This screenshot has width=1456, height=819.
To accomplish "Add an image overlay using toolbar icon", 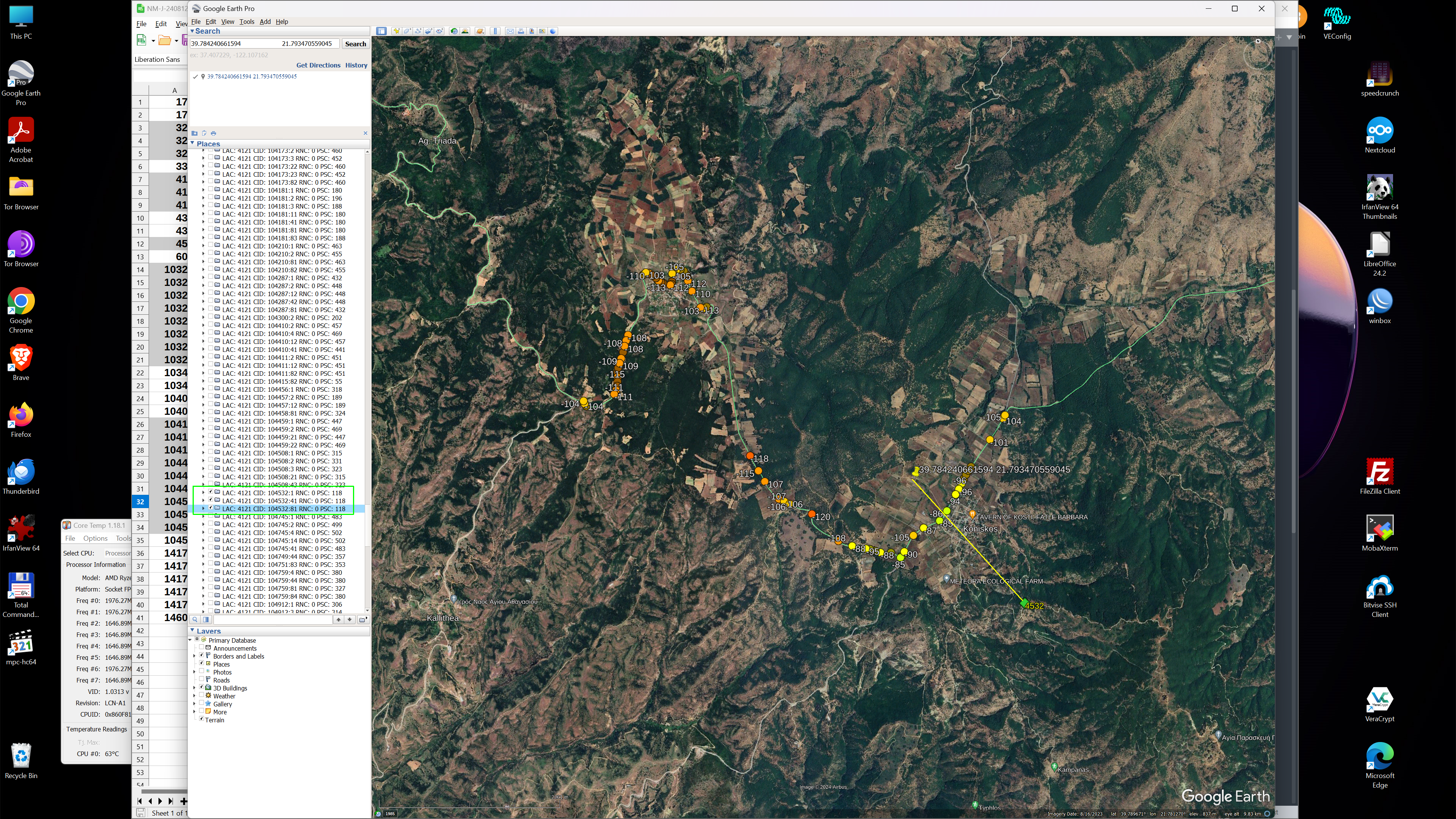I will pyautogui.click(x=429, y=31).
